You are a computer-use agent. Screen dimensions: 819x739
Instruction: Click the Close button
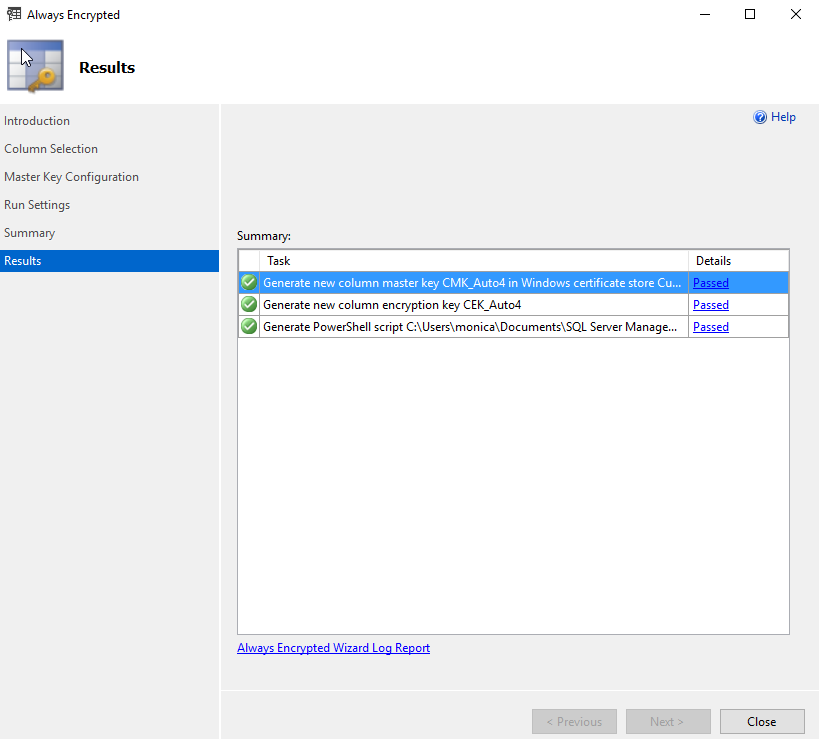[x=762, y=721]
